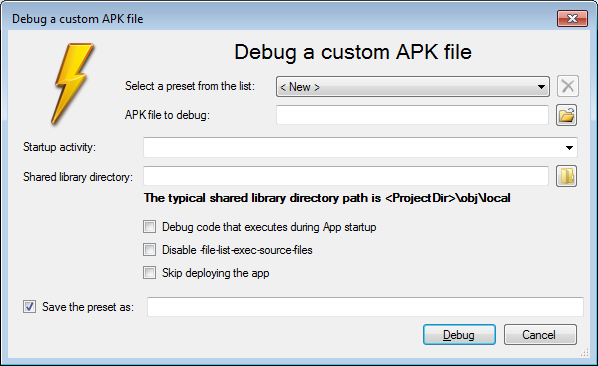Toggle Disable -file-list-exec-source-files checkbox

pyautogui.click(x=150, y=250)
